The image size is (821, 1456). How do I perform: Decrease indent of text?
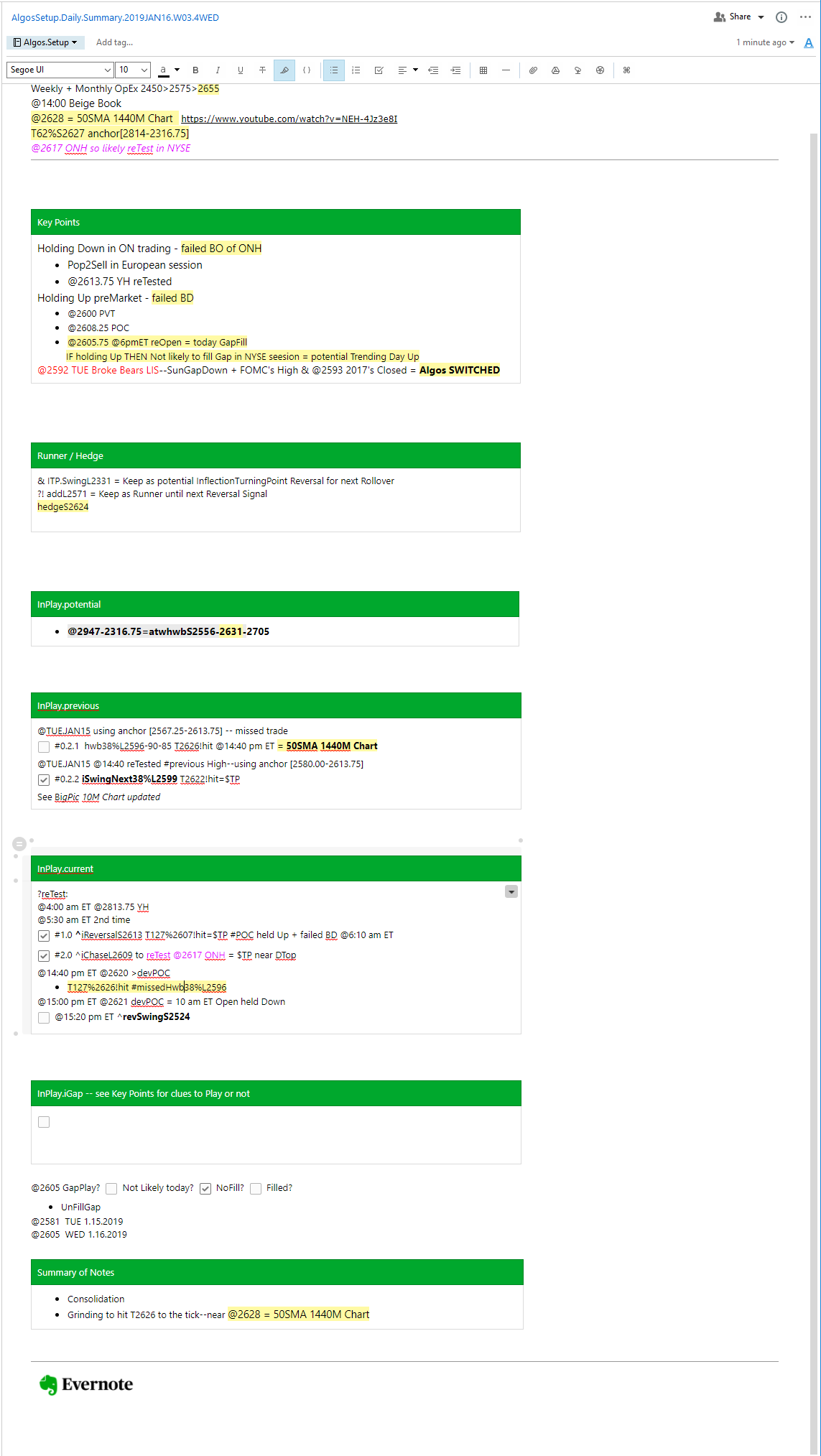point(433,70)
